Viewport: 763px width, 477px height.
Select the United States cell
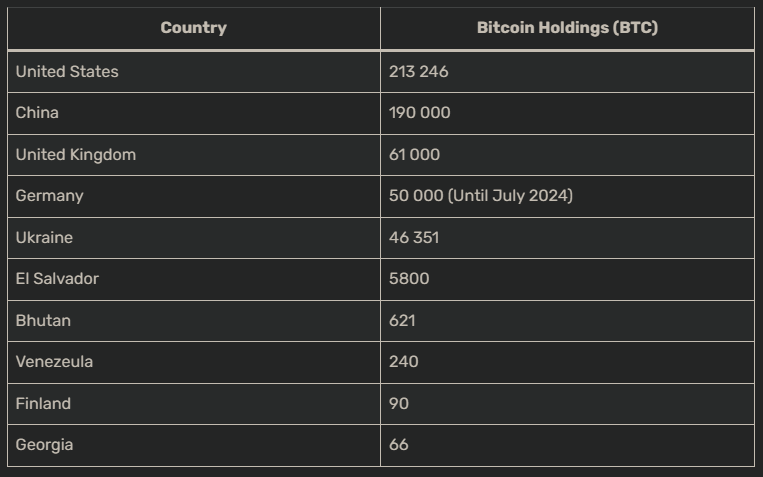click(x=67, y=72)
